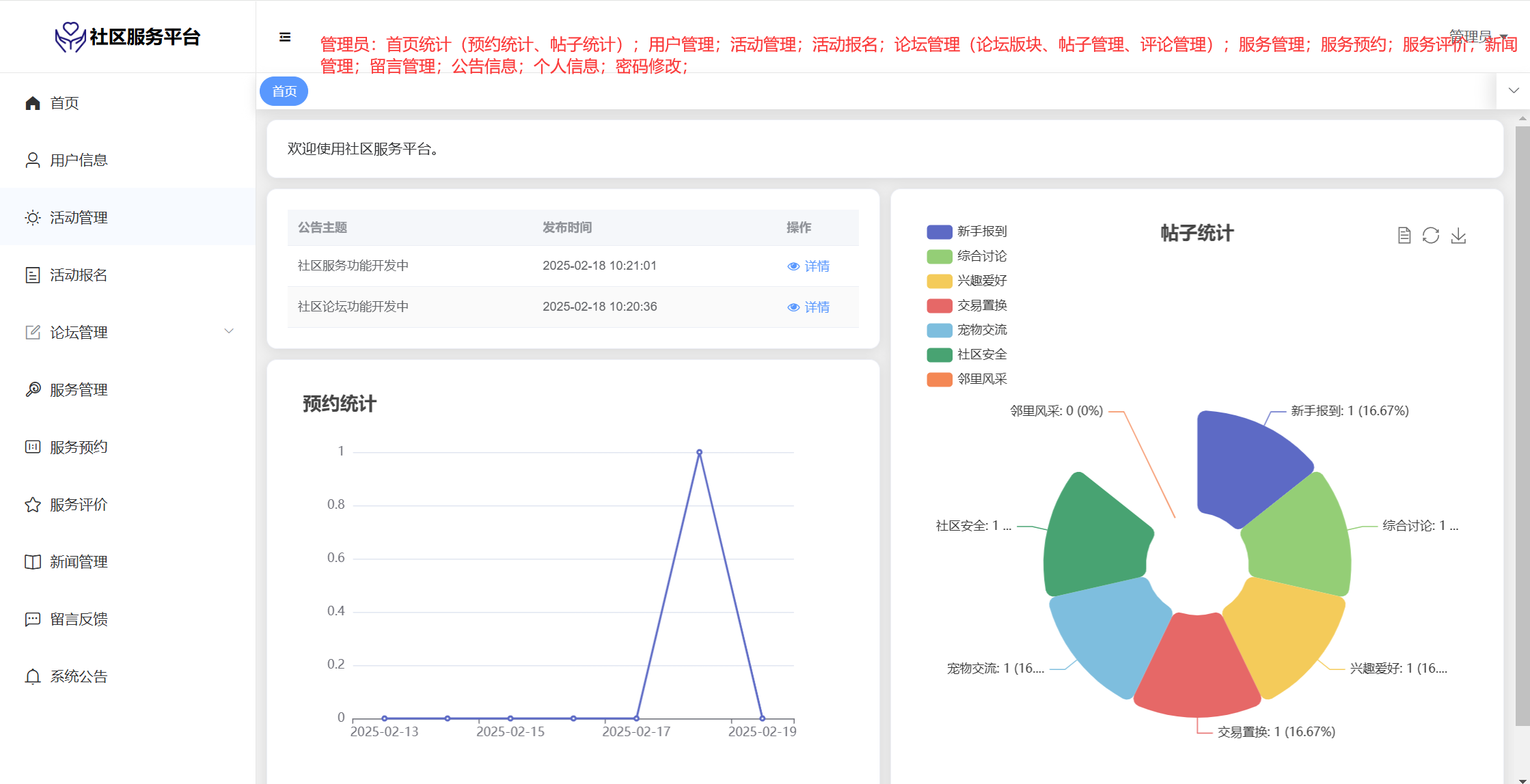The image size is (1530, 784).
Task: Toggle 邻里风采 legend item visibility
Action: 966,379
